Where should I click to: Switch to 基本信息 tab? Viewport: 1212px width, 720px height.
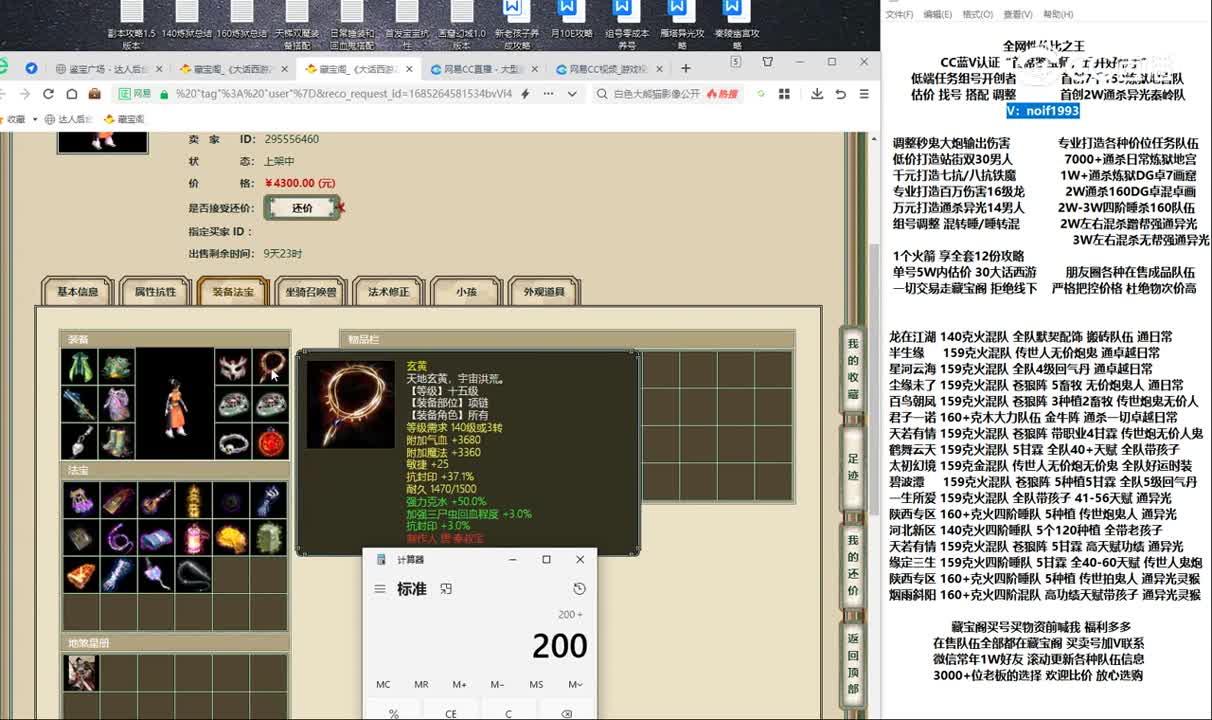[x=78, y=292]
